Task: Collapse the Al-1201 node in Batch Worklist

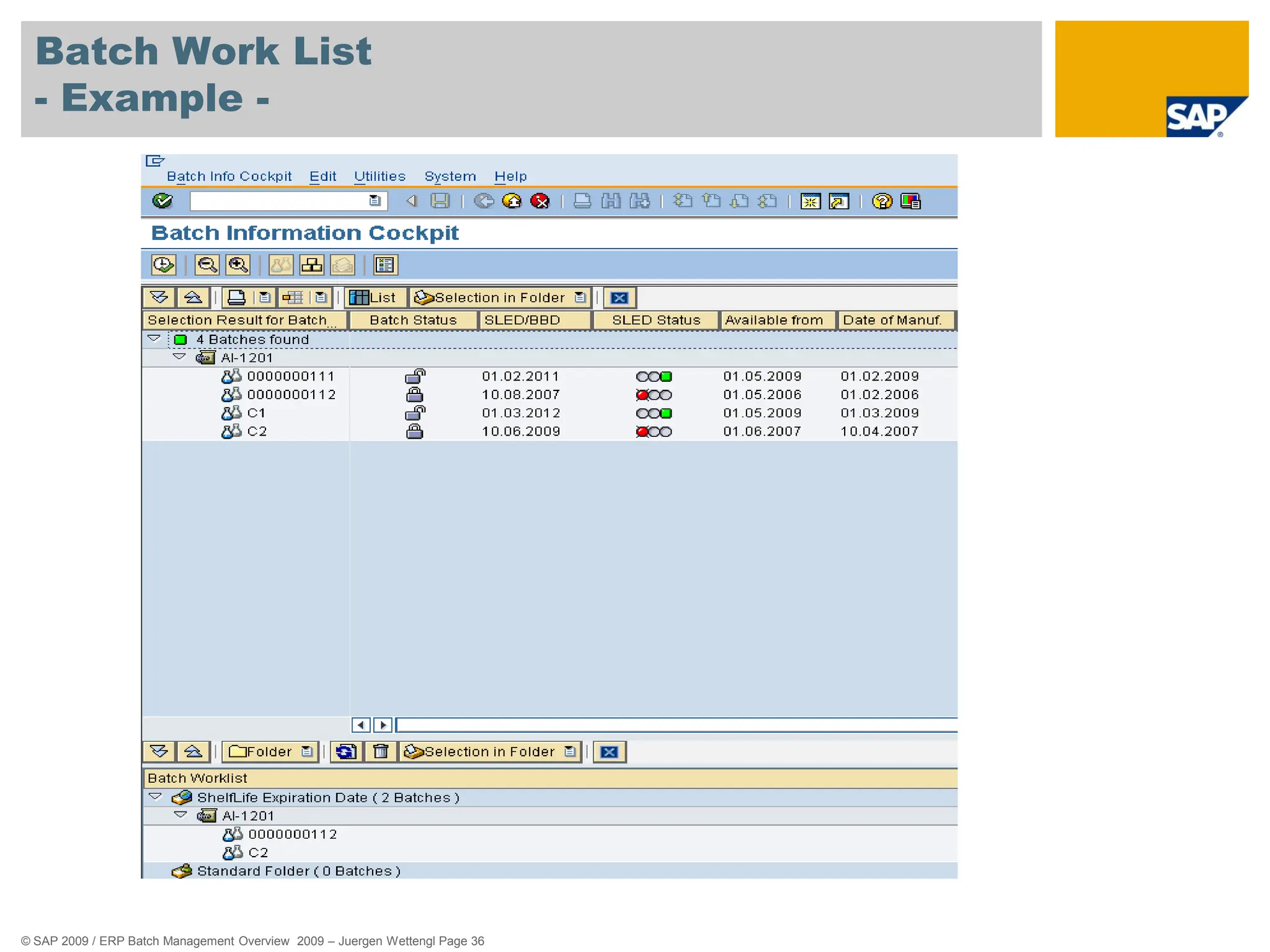Action: tap(180, 815)
